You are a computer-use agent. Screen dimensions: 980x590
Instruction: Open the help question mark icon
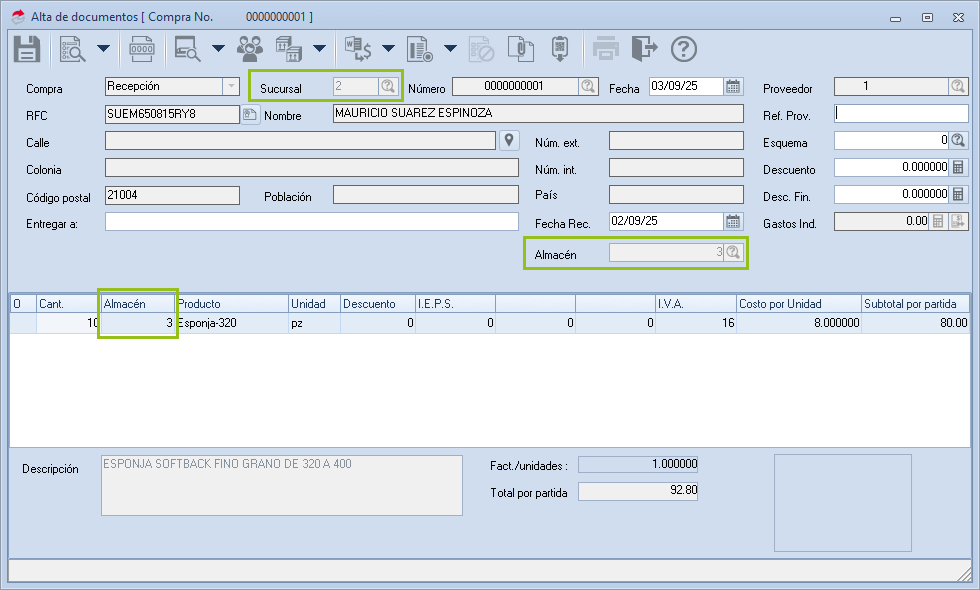683,48
